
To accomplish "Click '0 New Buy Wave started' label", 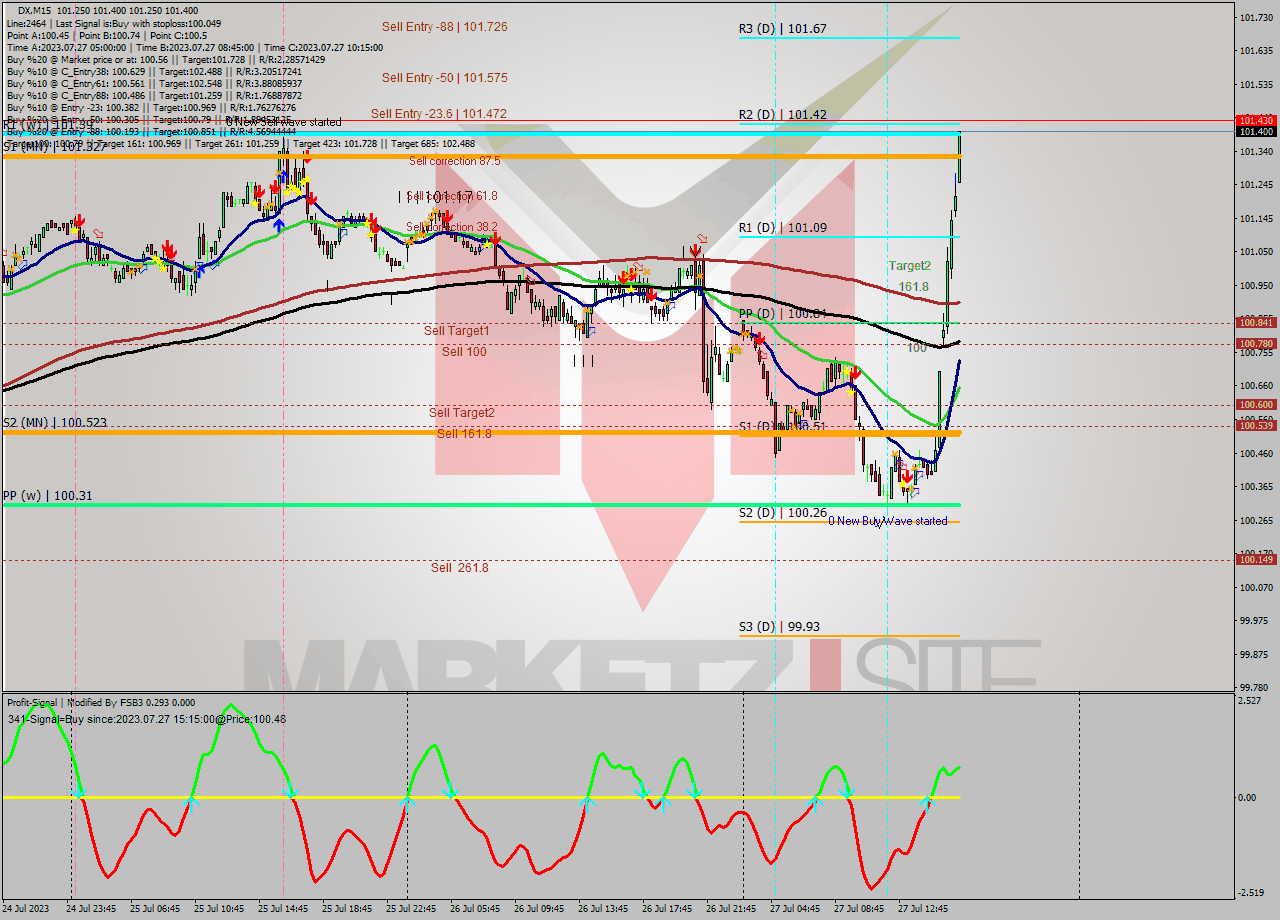I will [x=887, y=521].
